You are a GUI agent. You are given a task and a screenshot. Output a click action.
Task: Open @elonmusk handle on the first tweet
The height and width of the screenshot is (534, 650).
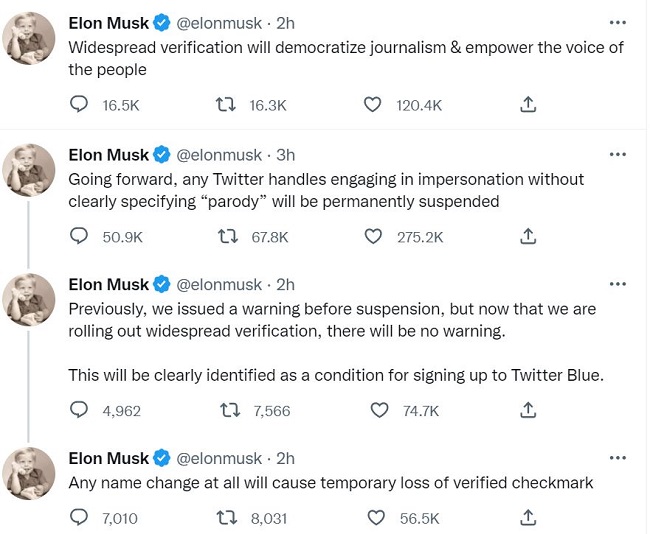219,22
